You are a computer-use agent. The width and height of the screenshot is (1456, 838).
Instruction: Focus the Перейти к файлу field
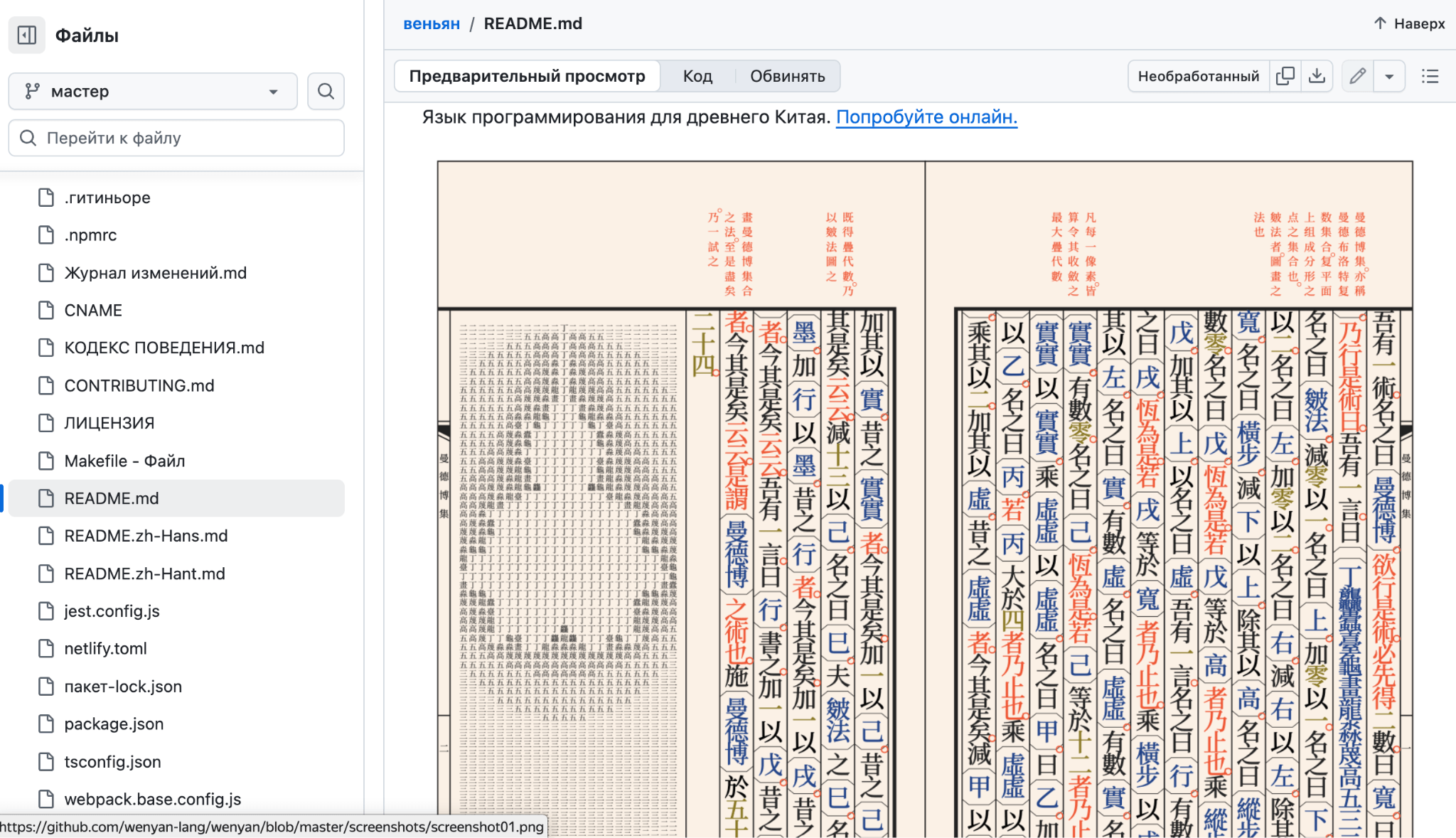click(x=176, y=138)
